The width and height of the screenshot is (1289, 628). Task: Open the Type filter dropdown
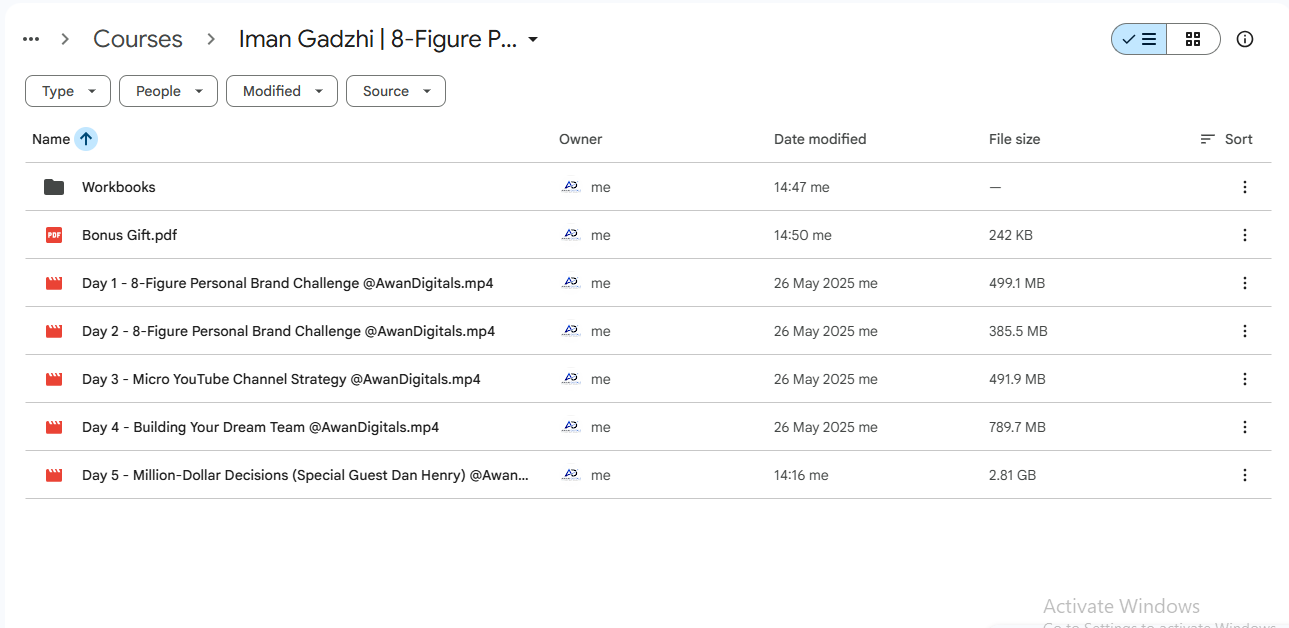coord(68,91)
